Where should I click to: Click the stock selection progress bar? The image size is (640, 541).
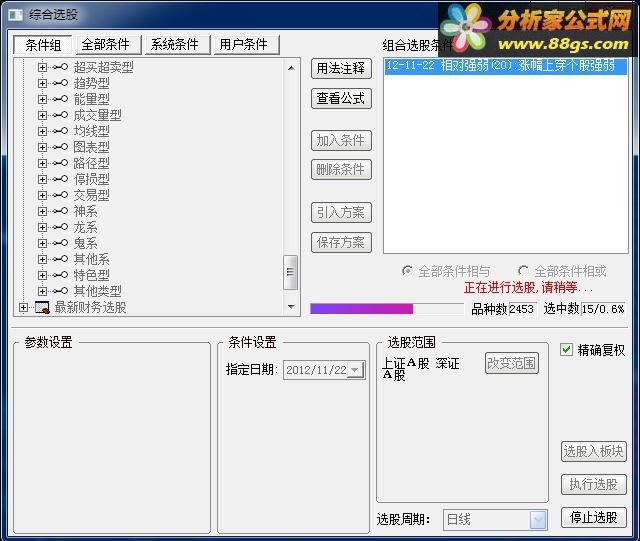pyautogui.click(x=387, y=309)
